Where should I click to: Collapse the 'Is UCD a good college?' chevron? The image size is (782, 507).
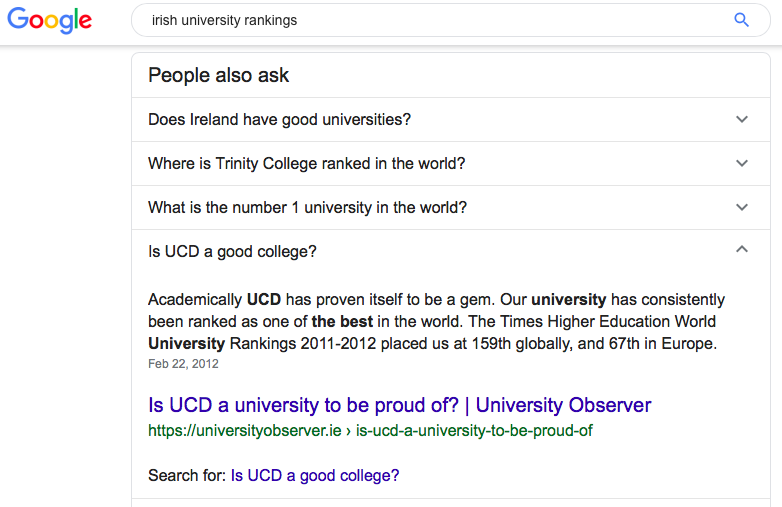(741, 250)
